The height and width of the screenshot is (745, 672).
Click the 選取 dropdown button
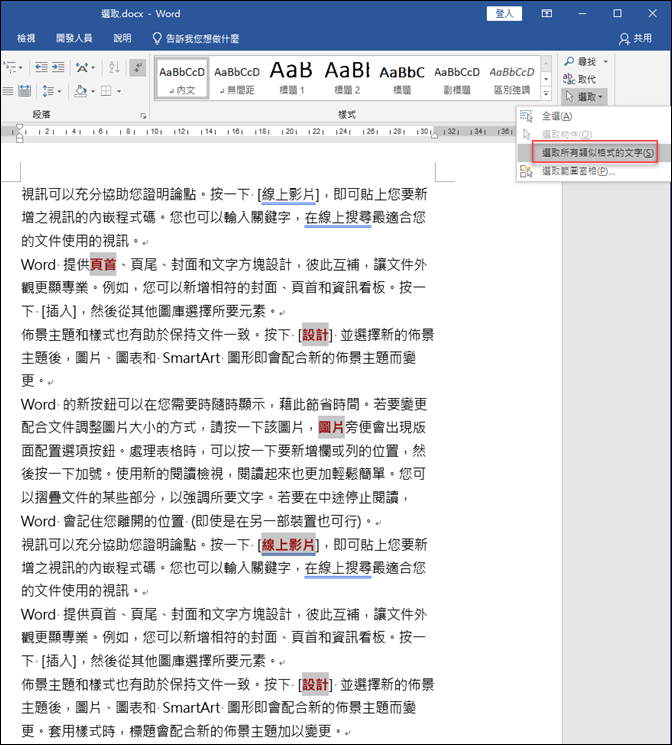click(584, 97)
